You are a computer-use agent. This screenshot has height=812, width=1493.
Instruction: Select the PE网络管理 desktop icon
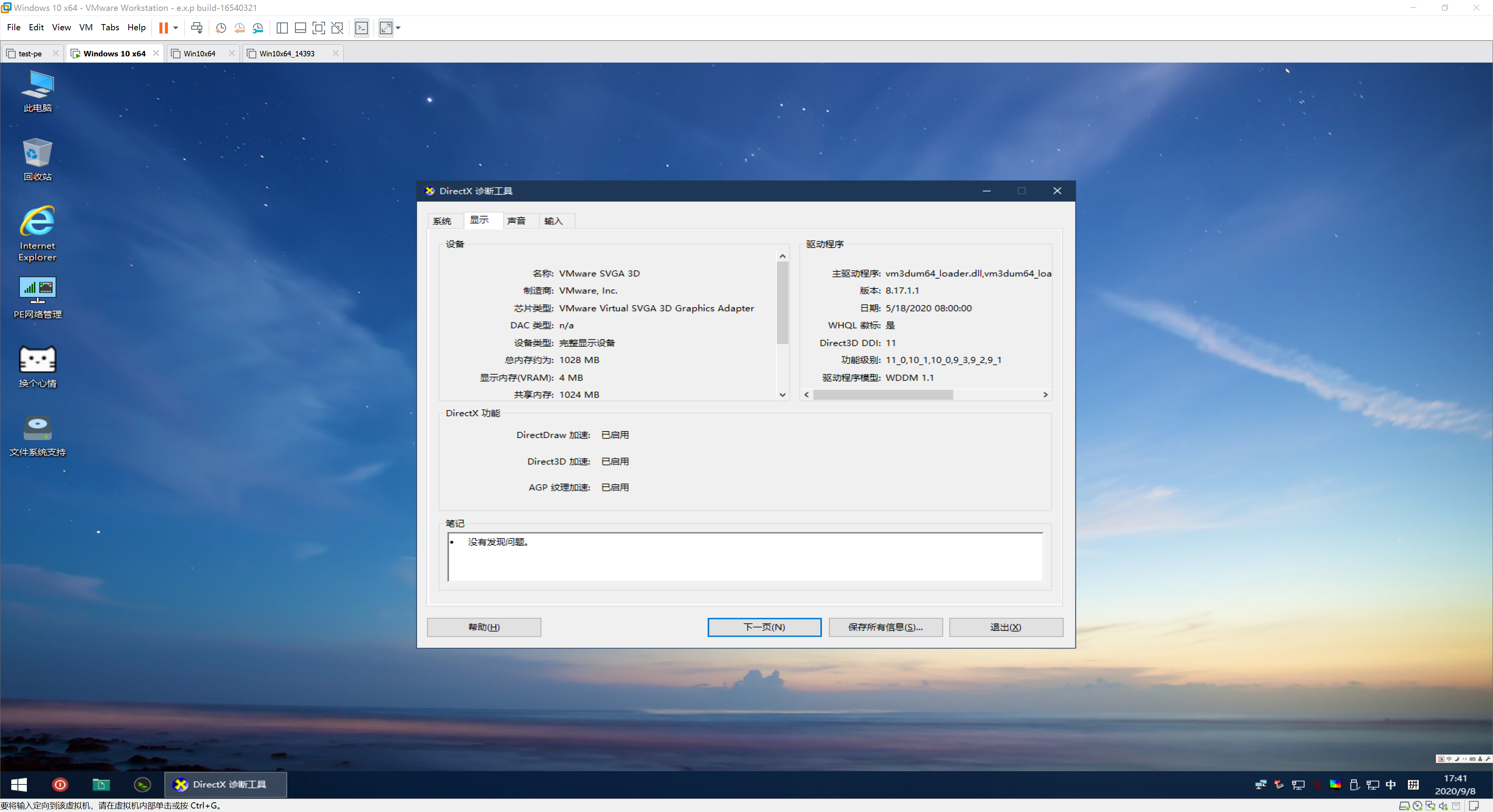[38, 297]
